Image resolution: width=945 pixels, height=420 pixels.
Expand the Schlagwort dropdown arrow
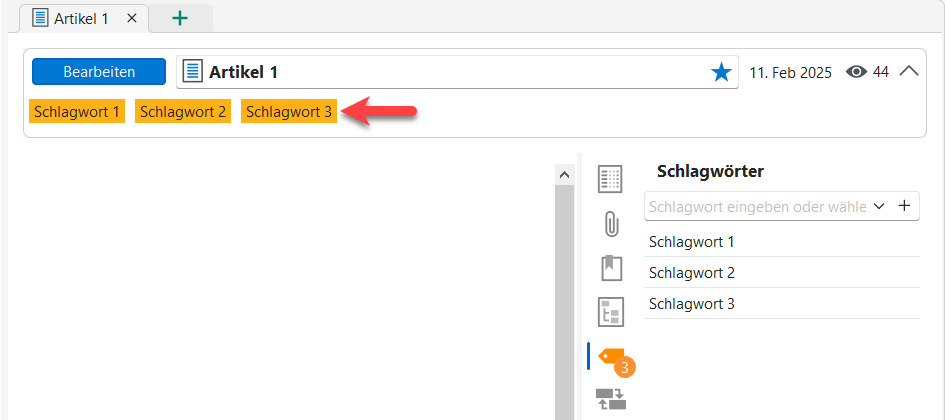[x=880, y=206]
